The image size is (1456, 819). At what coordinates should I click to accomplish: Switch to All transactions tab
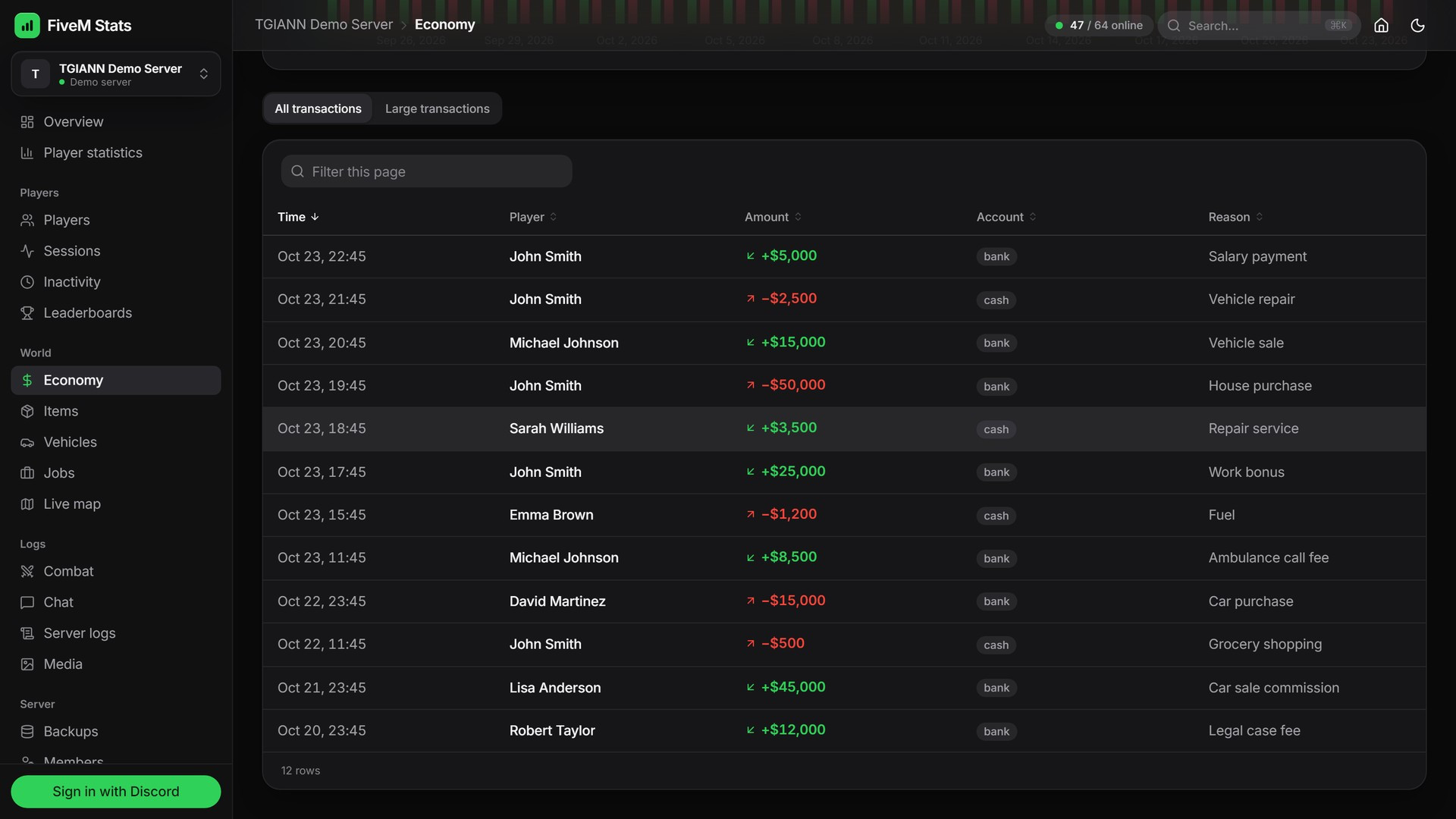318,108
